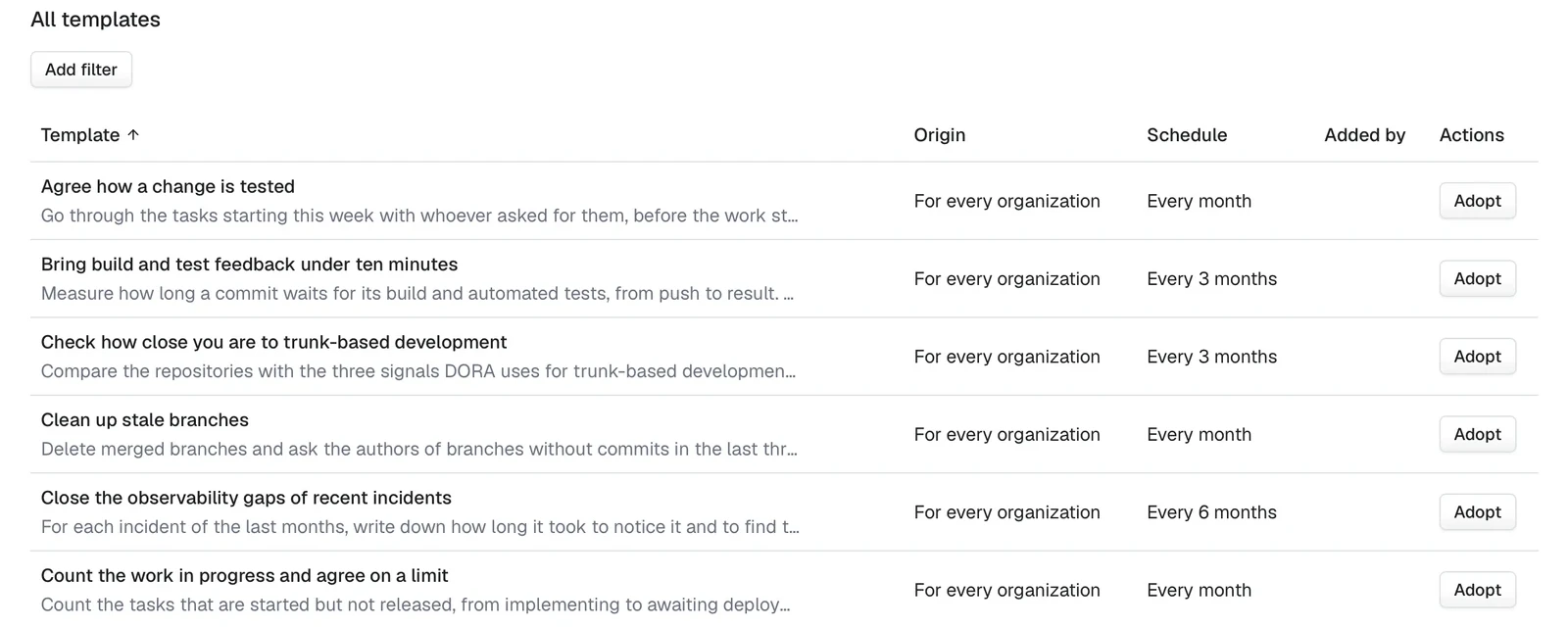The width and height of the screenshot is (1568, 628).
Task: Open 'Agree how a change is tested' title
Action: pos(168,186)
